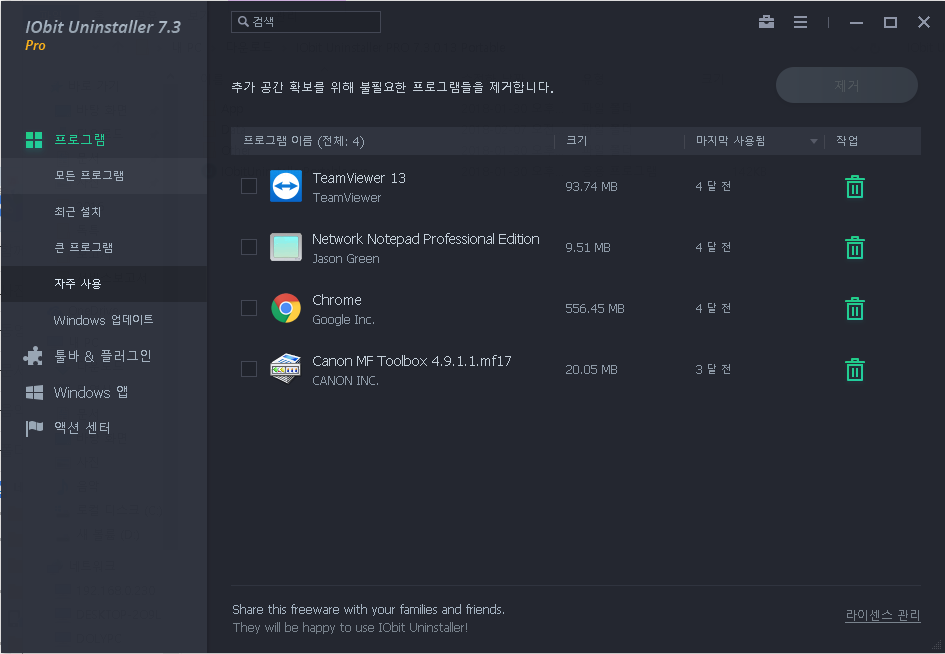Select the TeamViewer 13 program name
The image size is (945, 654).
[x=359, y=178]
